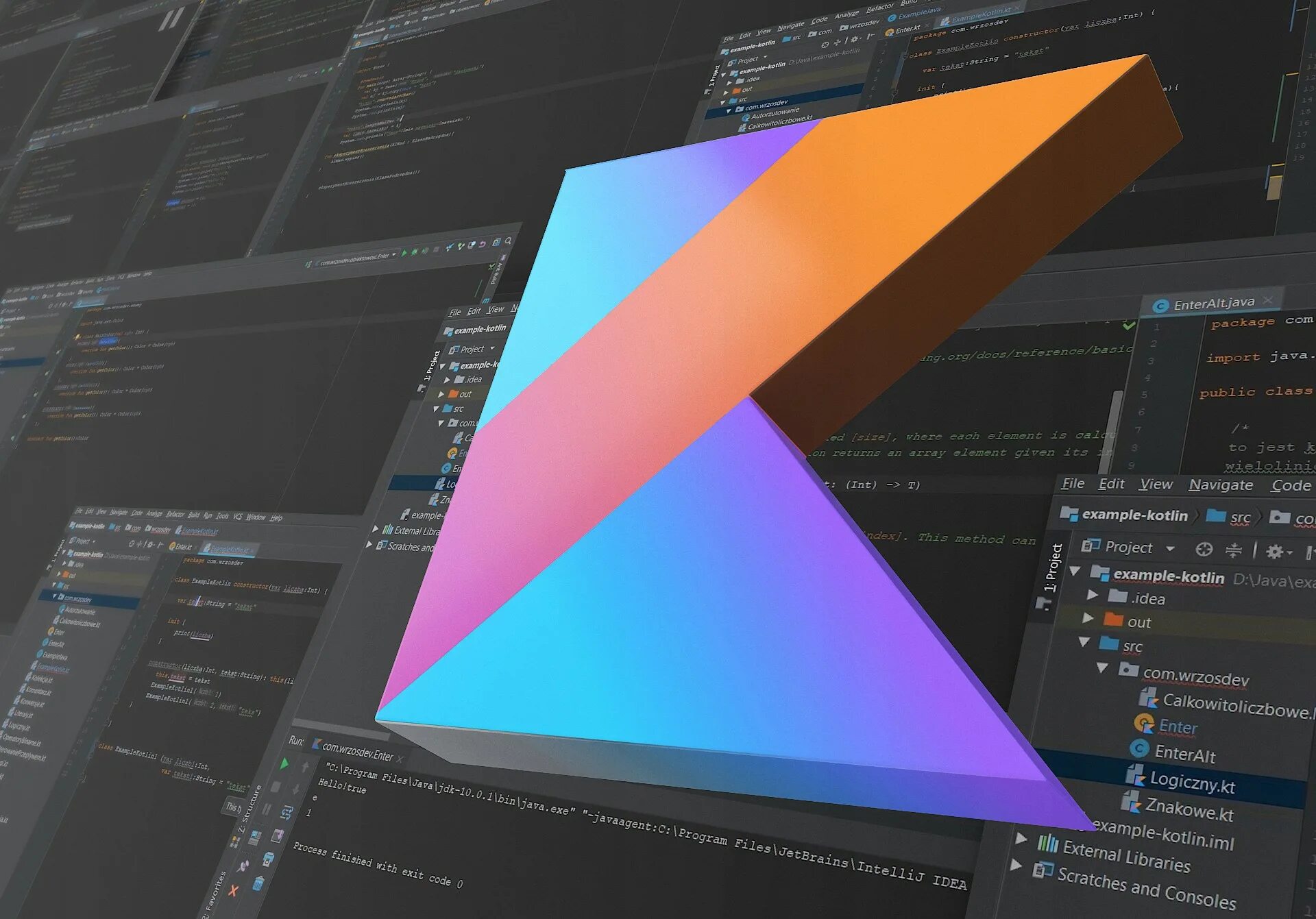The width and height of the screenshot is (1316, 919).
Task: Expand Scratches and Consoles in foreground tree
Action: 1016,865
